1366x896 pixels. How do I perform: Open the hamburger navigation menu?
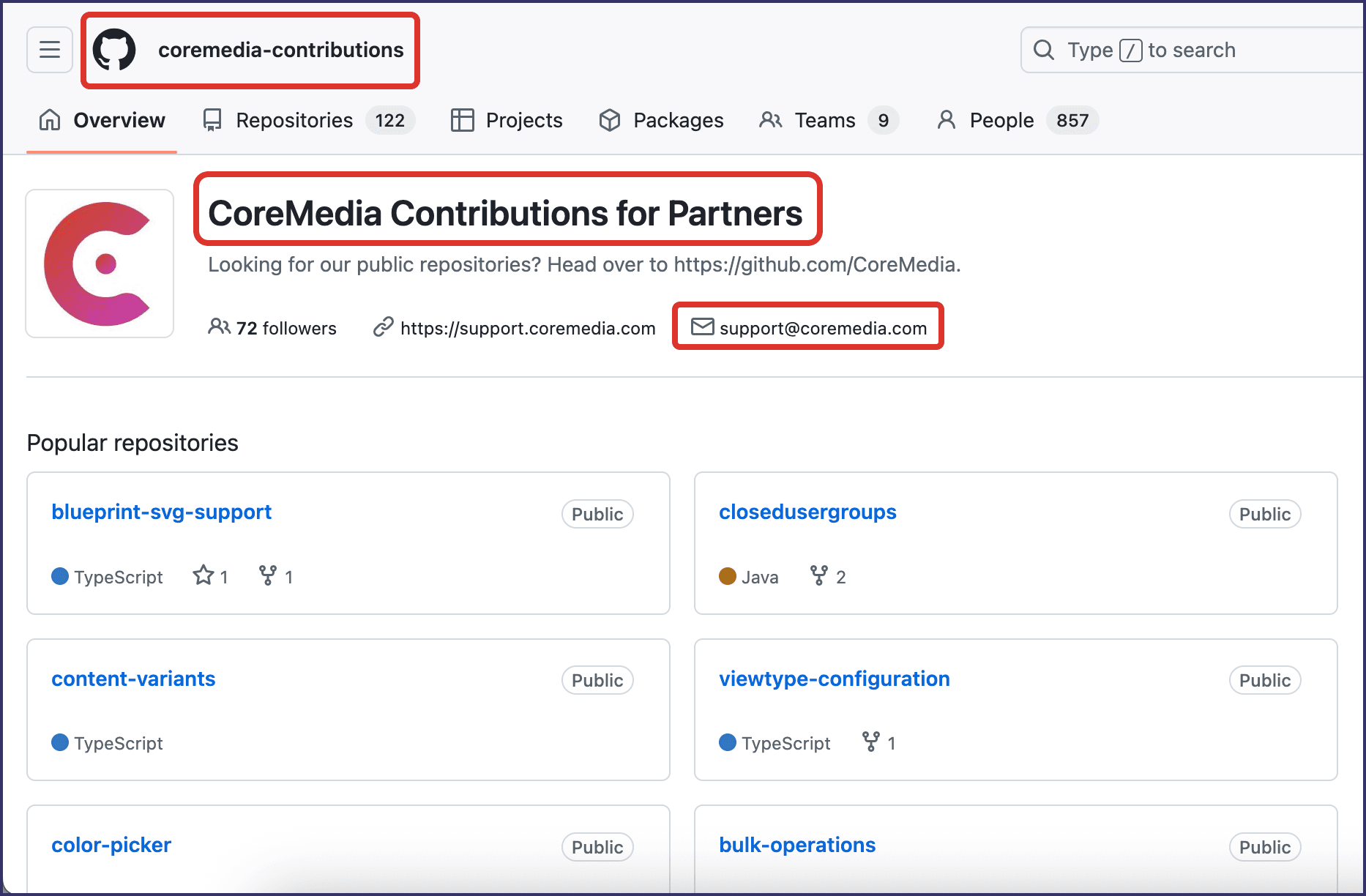tap(50, 50)
